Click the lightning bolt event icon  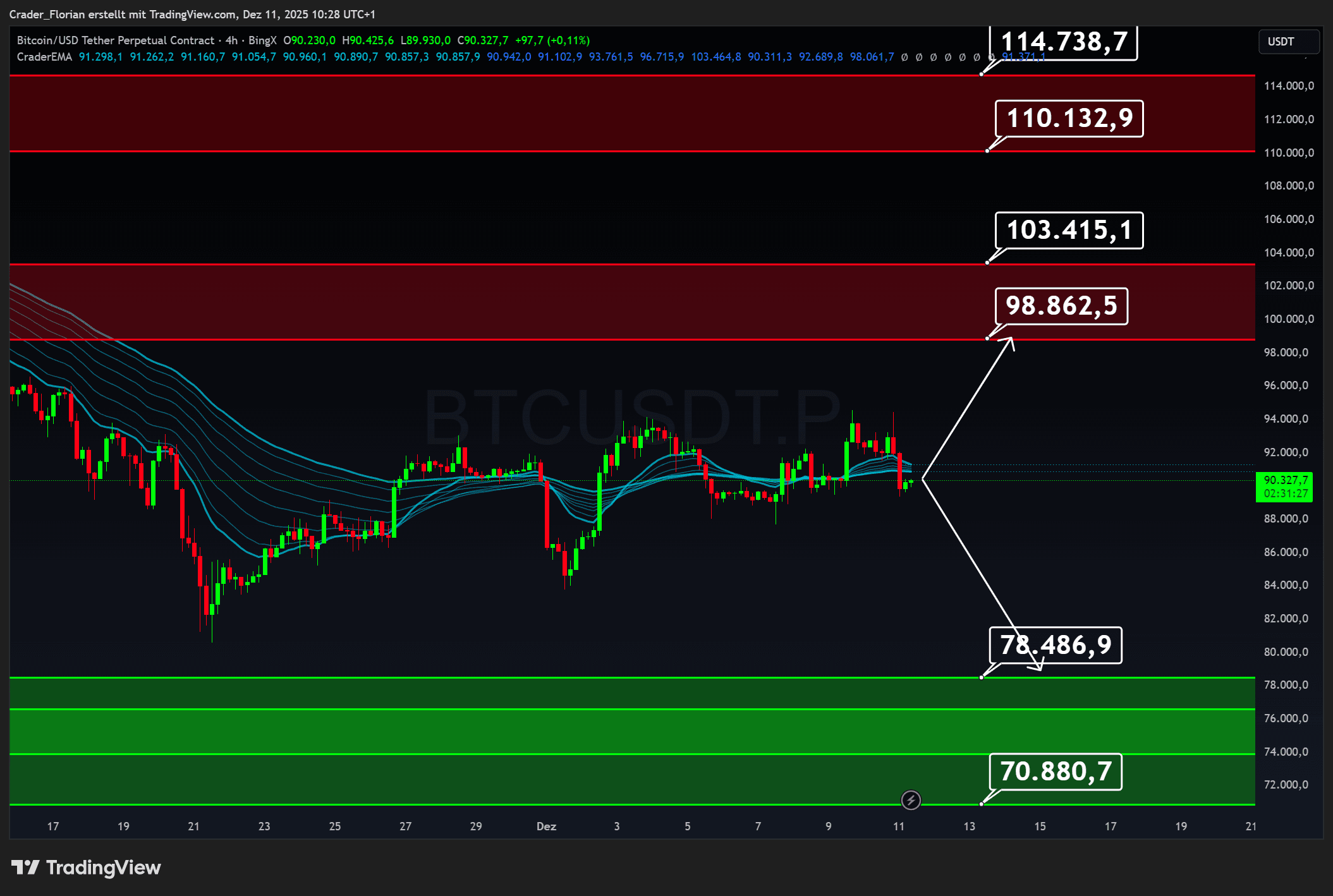[x=910, y=801]
